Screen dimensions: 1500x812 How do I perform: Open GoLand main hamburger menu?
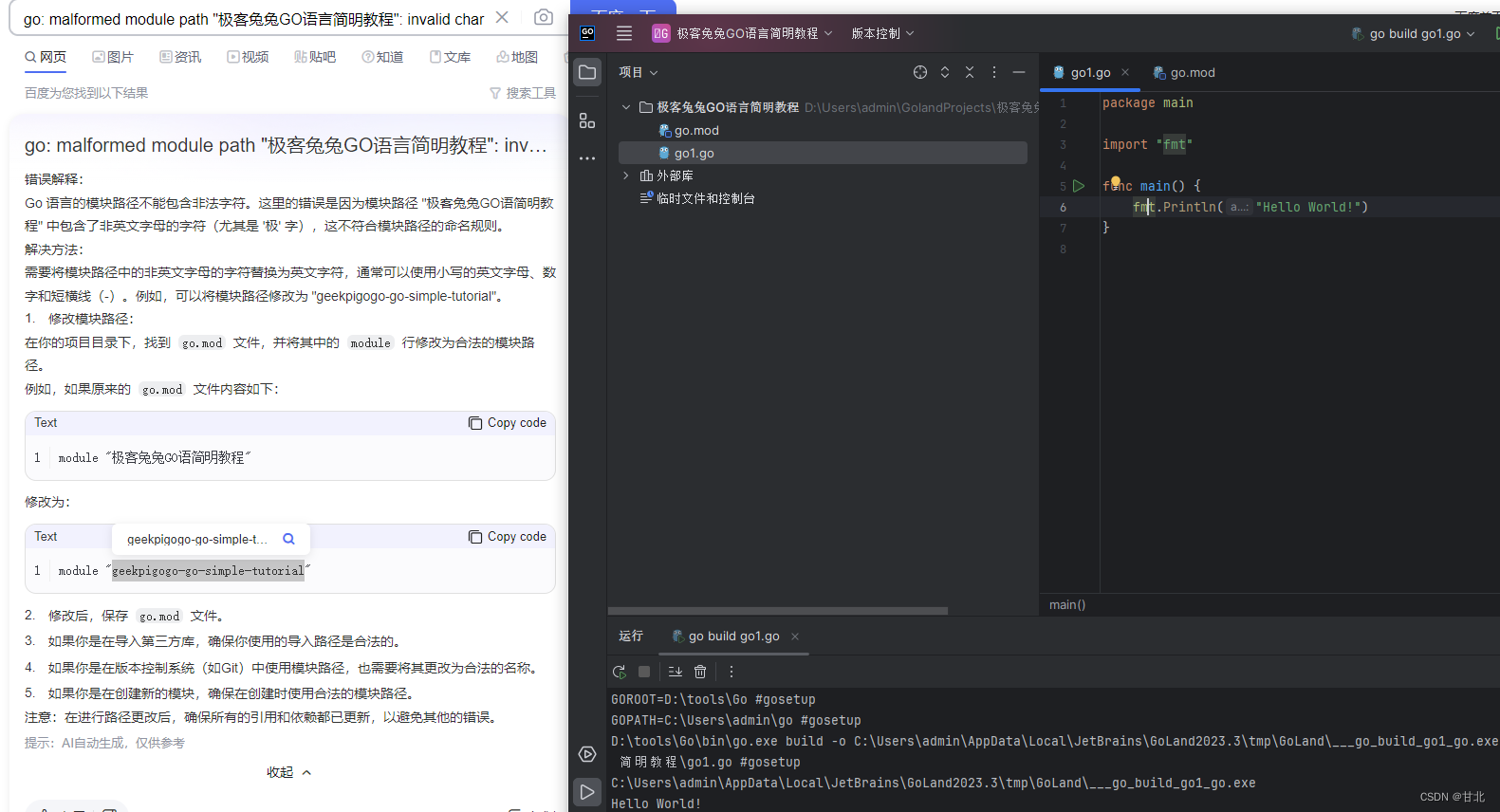pos(624,33)
